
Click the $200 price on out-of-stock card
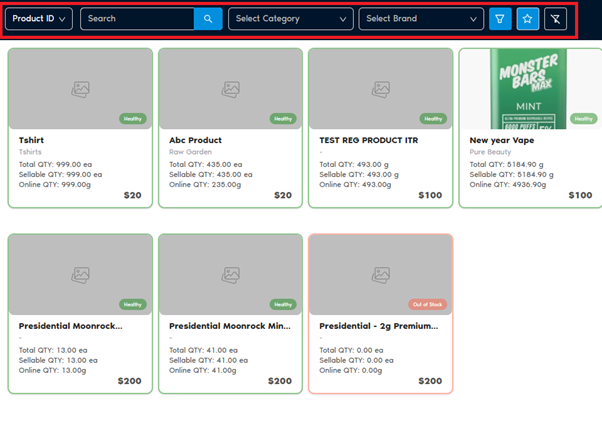click(x=430, y=381)
